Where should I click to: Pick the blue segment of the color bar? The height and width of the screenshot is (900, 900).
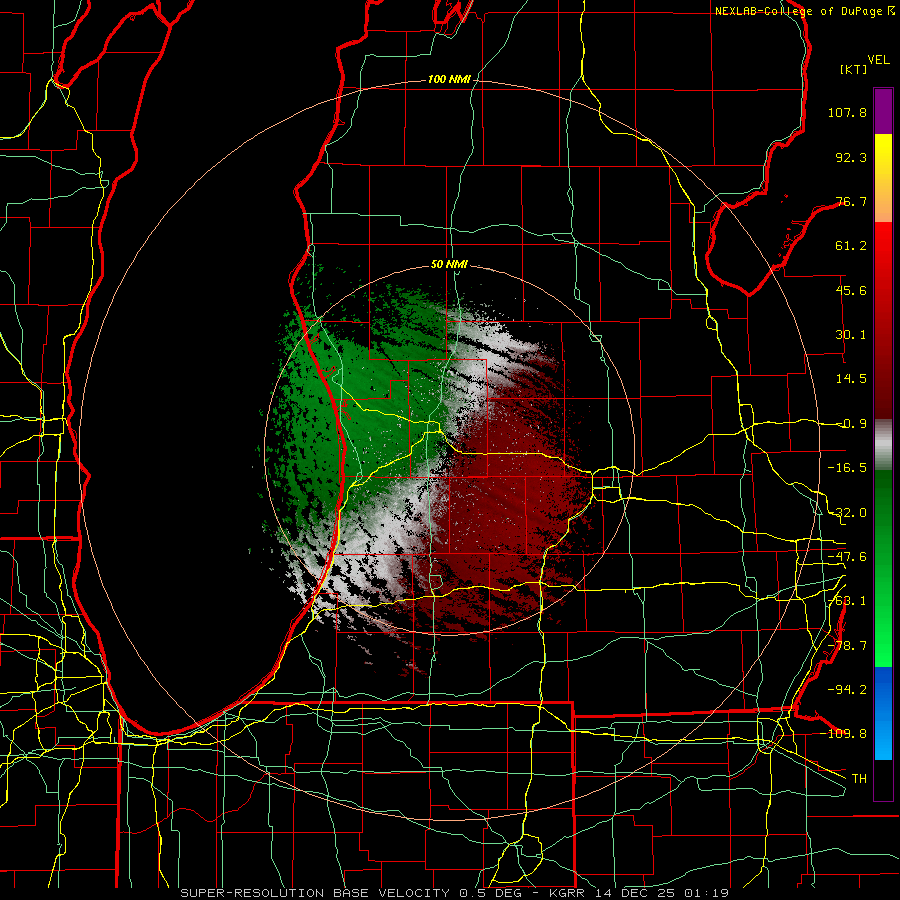tap(883, 713)
